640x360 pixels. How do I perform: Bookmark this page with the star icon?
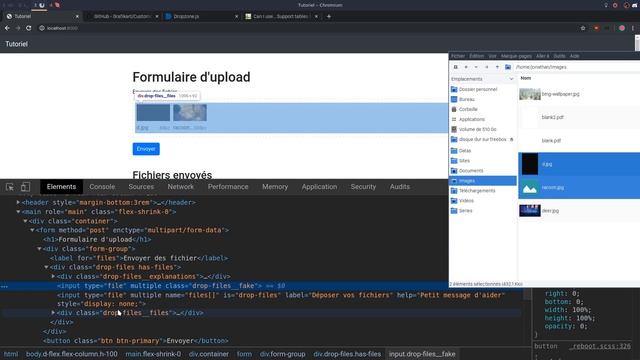click(583, 28)
